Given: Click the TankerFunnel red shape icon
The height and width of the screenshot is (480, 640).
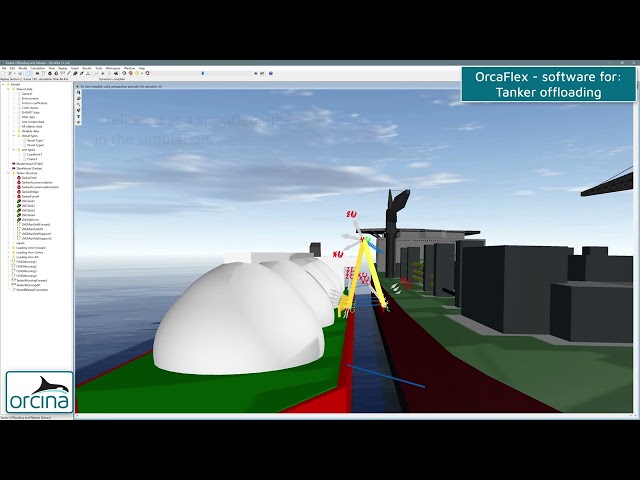Looking at the screenshot, I should coord(19,196).
